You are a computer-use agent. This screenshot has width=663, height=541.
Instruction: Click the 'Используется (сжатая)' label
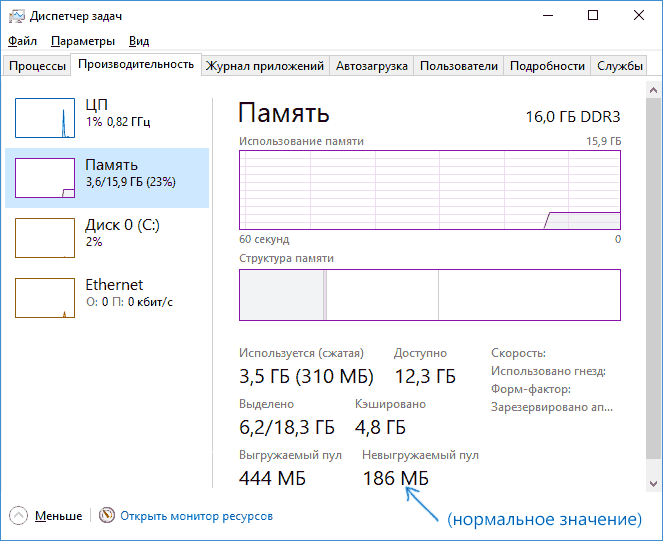[301, 353]
